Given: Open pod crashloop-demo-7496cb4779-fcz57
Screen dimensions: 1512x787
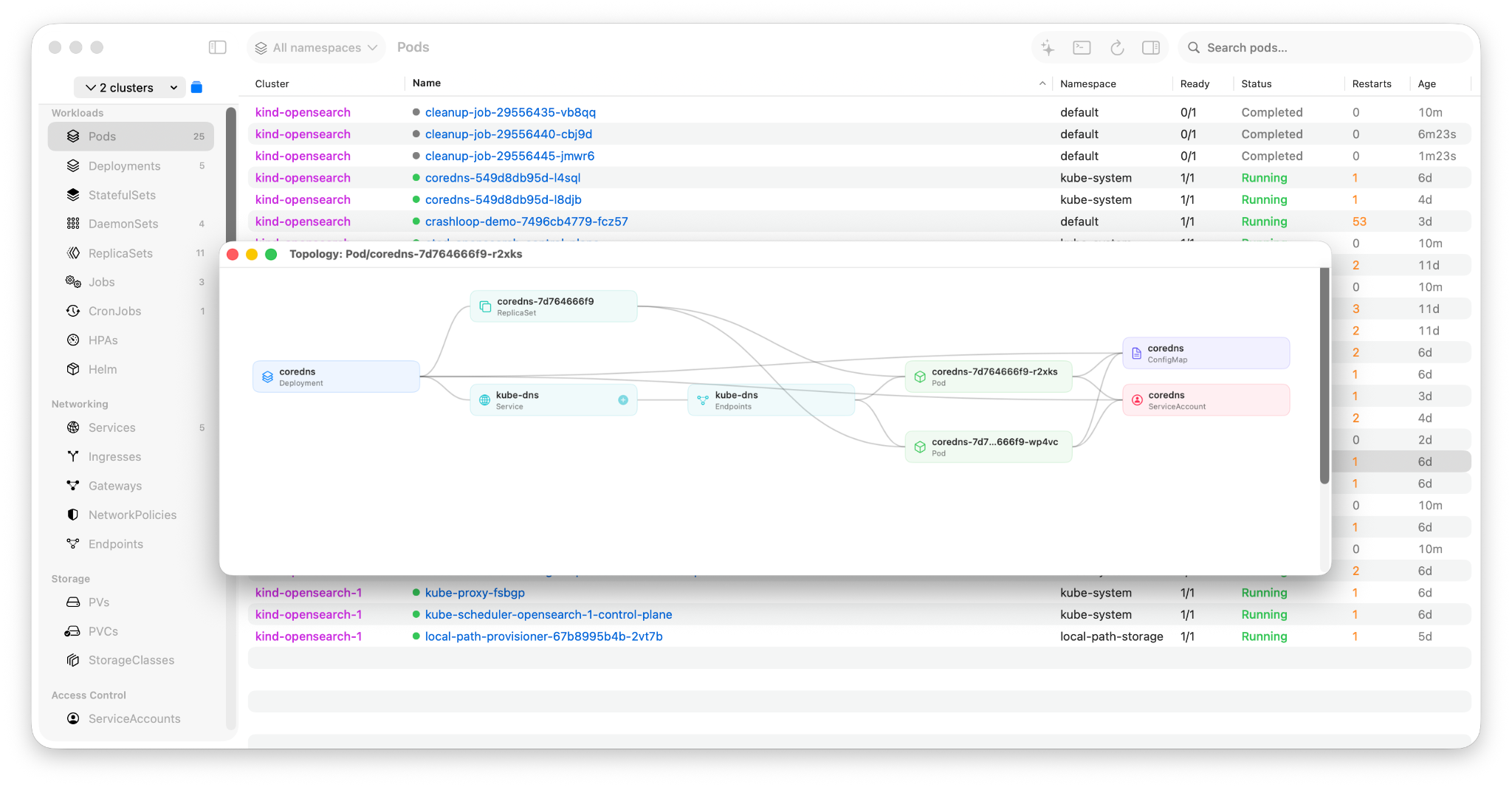Looking at the screenshot, I should (x=527, y=221).
